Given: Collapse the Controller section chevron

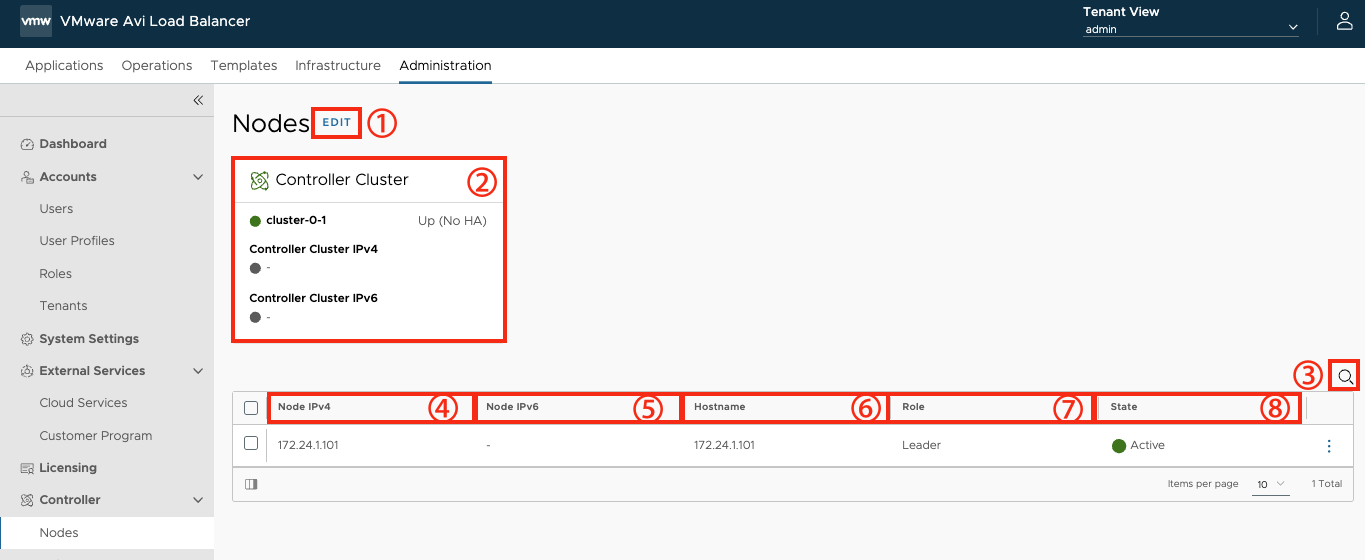Looking at the screenshot, I should click(x=198, y=500).
